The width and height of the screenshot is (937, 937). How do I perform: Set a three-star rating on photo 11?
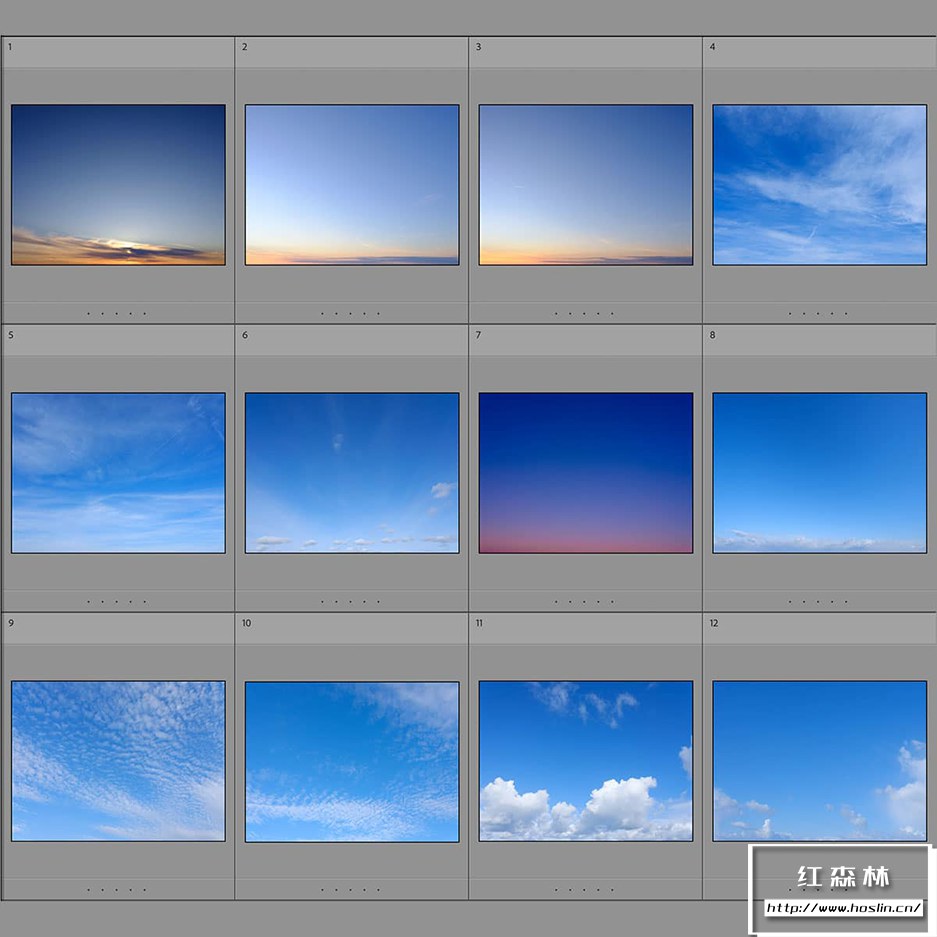584,890
